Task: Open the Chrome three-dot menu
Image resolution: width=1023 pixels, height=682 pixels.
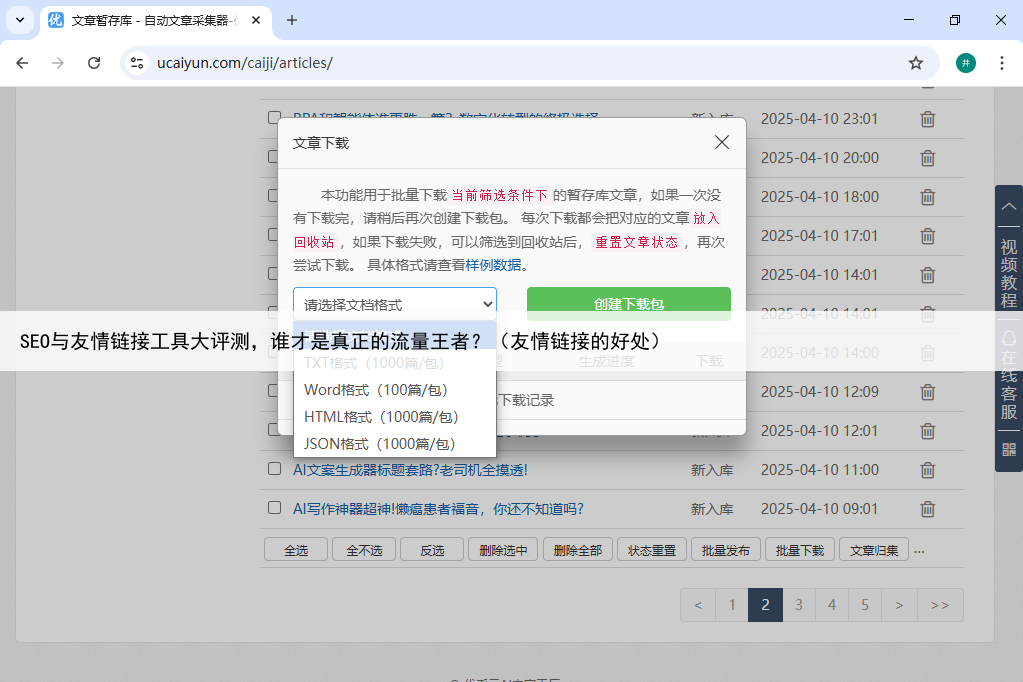Action: click(1001, 63)
